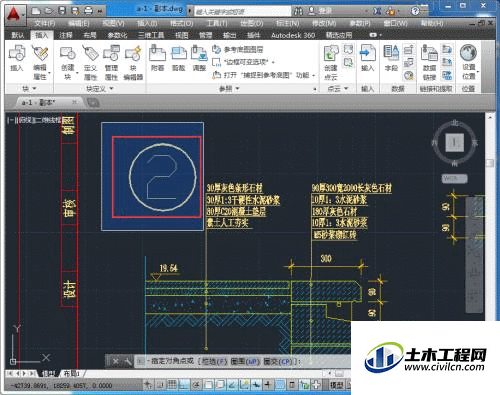
Task: Choose the Clip reference icon
Action: point(179,59)
